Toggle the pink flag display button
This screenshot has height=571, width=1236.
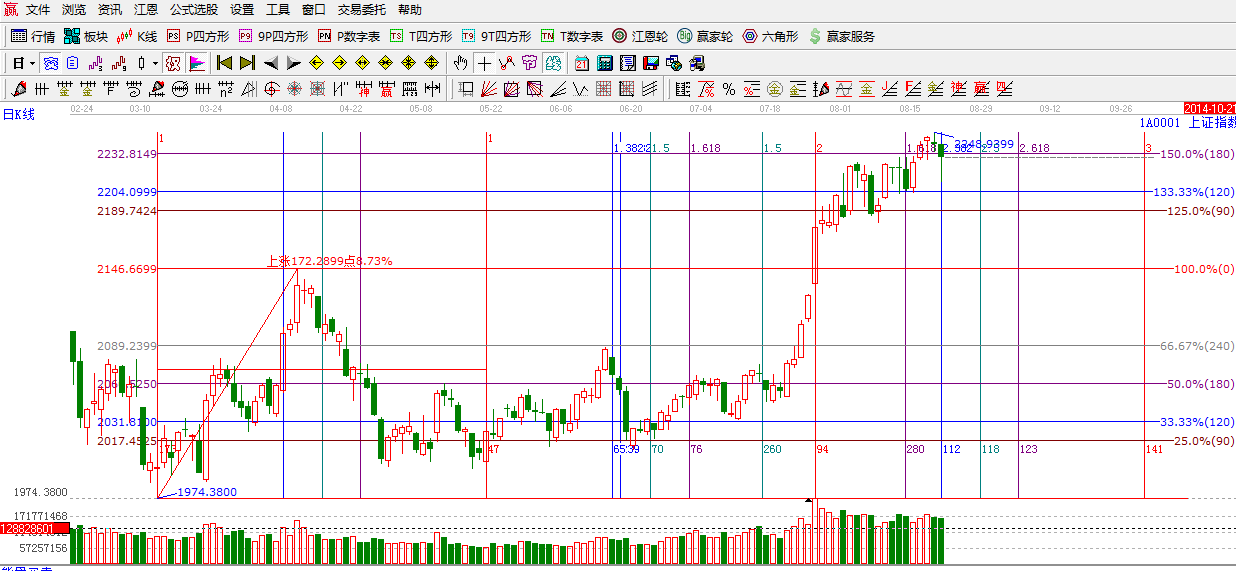(x=197, y=63)
